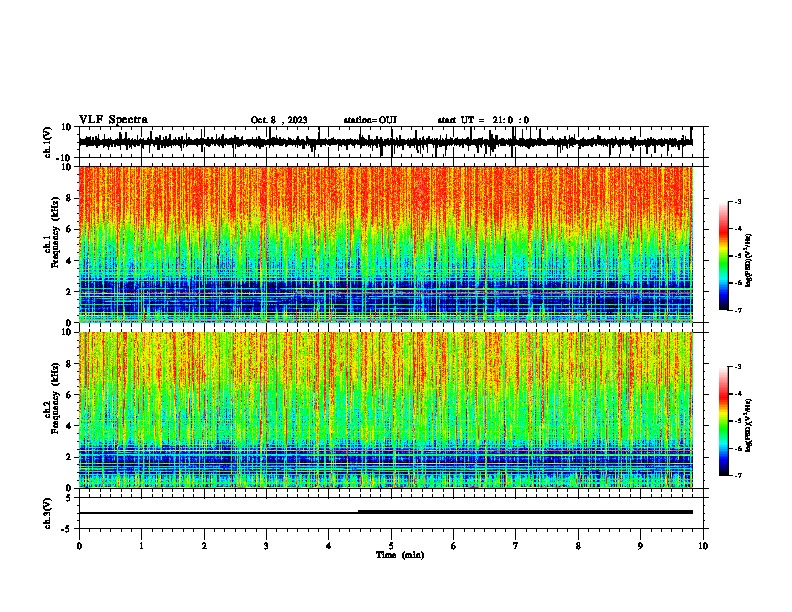The image size is (792, 612).
Task: Click the "ch.1(V)" axis label
Action: [x=48, y=142]
